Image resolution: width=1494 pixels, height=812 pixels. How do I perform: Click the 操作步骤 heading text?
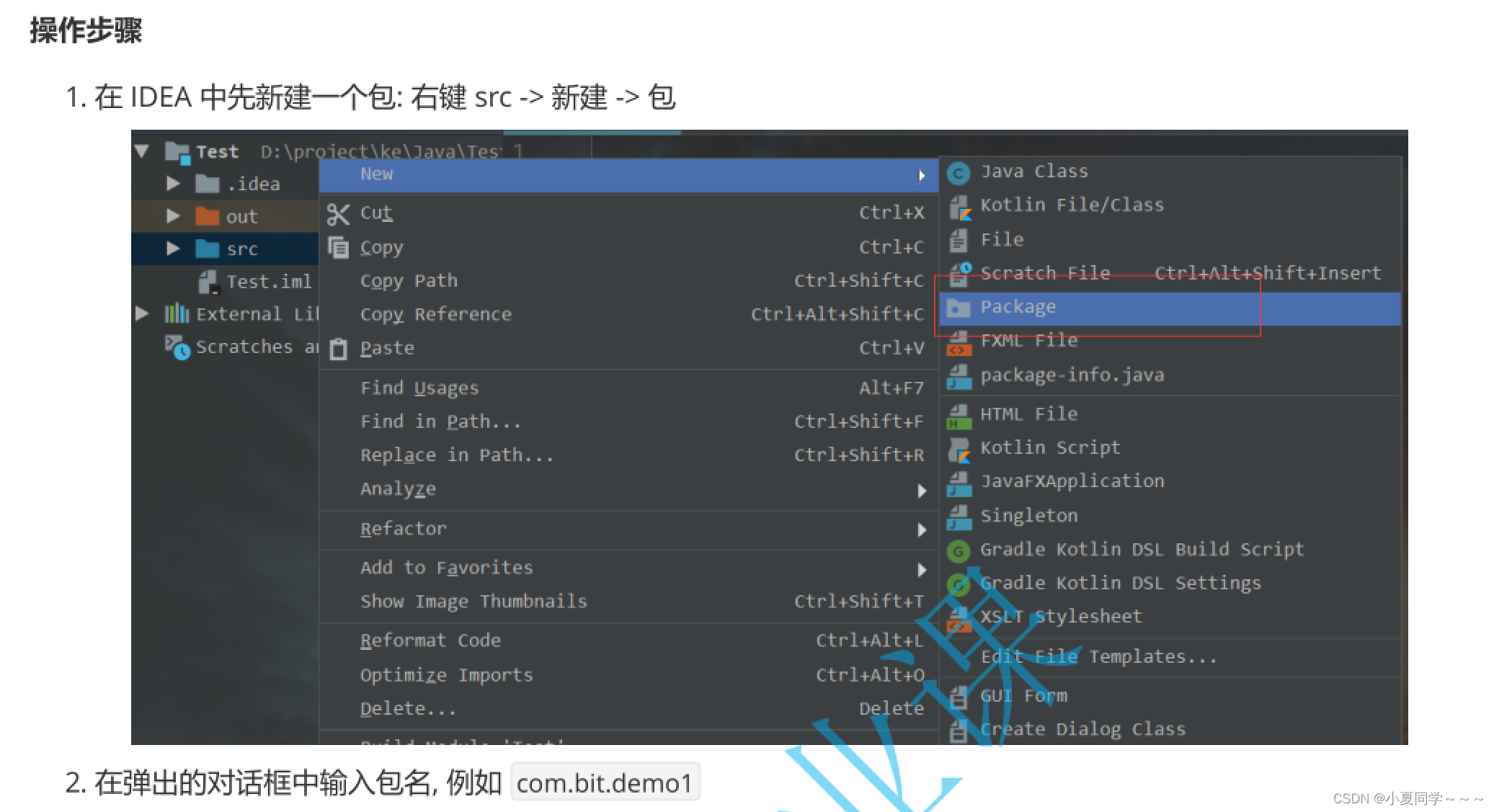pyautogui.click(x=86, y=30)
